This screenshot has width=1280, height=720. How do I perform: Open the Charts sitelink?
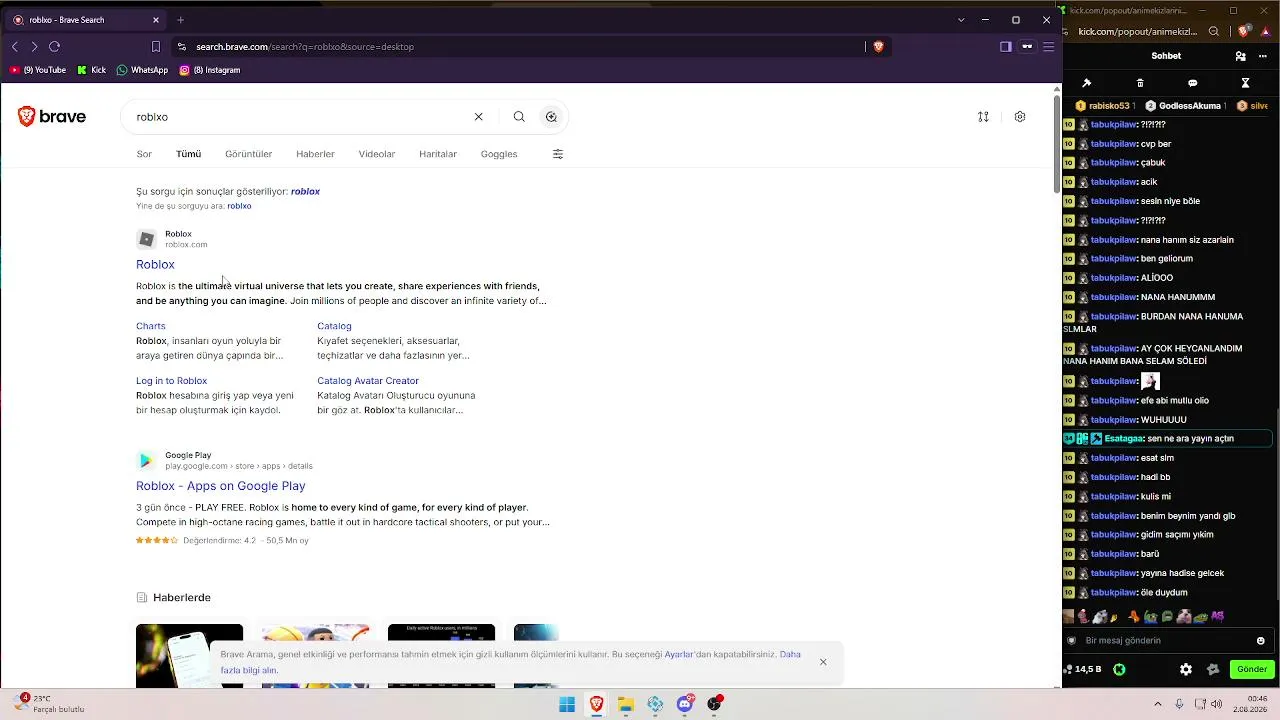click(x=151, y=326)
